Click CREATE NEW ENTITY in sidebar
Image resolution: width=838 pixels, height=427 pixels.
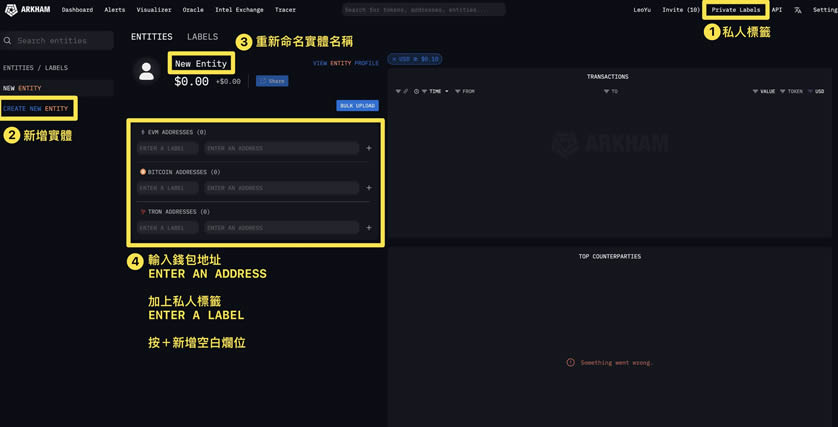pos(36,108)
